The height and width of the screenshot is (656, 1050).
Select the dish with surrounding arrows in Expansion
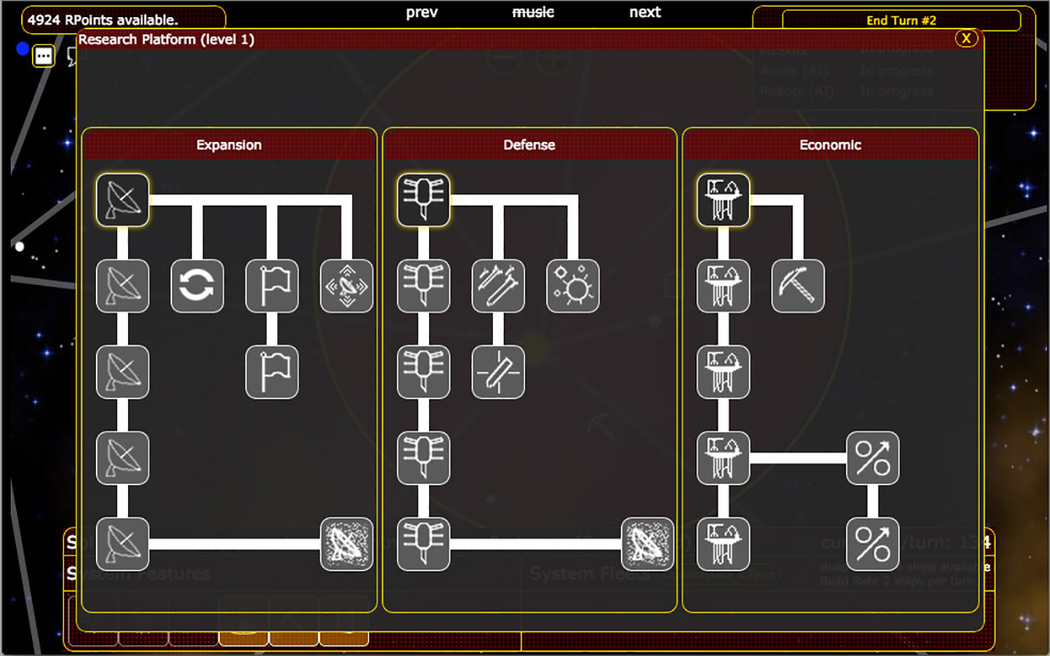(x=347, y=286)
